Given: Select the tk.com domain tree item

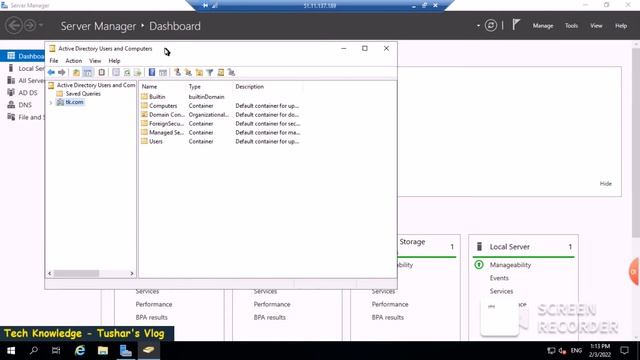Looking at the screenshot, I should [x=74, y=102].
